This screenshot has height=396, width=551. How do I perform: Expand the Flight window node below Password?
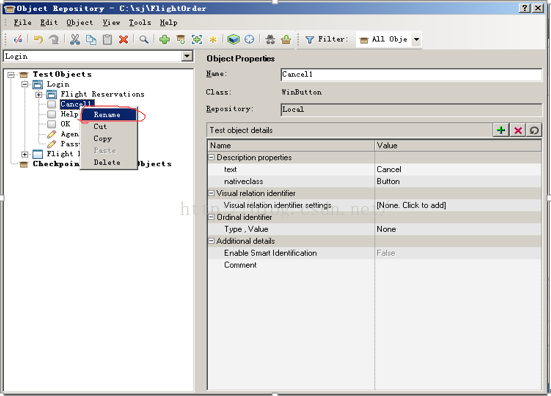tap(25, 154)
